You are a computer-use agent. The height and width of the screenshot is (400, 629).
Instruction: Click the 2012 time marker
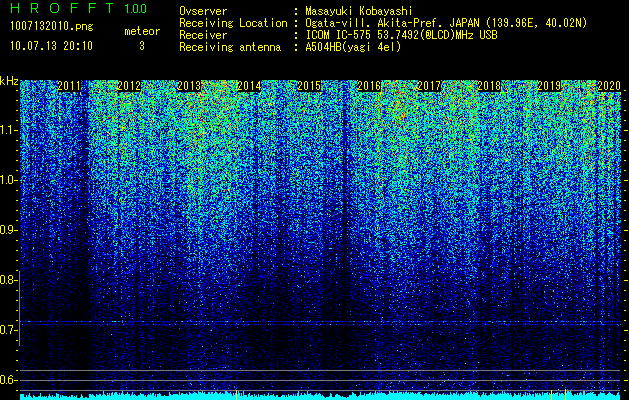click(x=129, y=86)
